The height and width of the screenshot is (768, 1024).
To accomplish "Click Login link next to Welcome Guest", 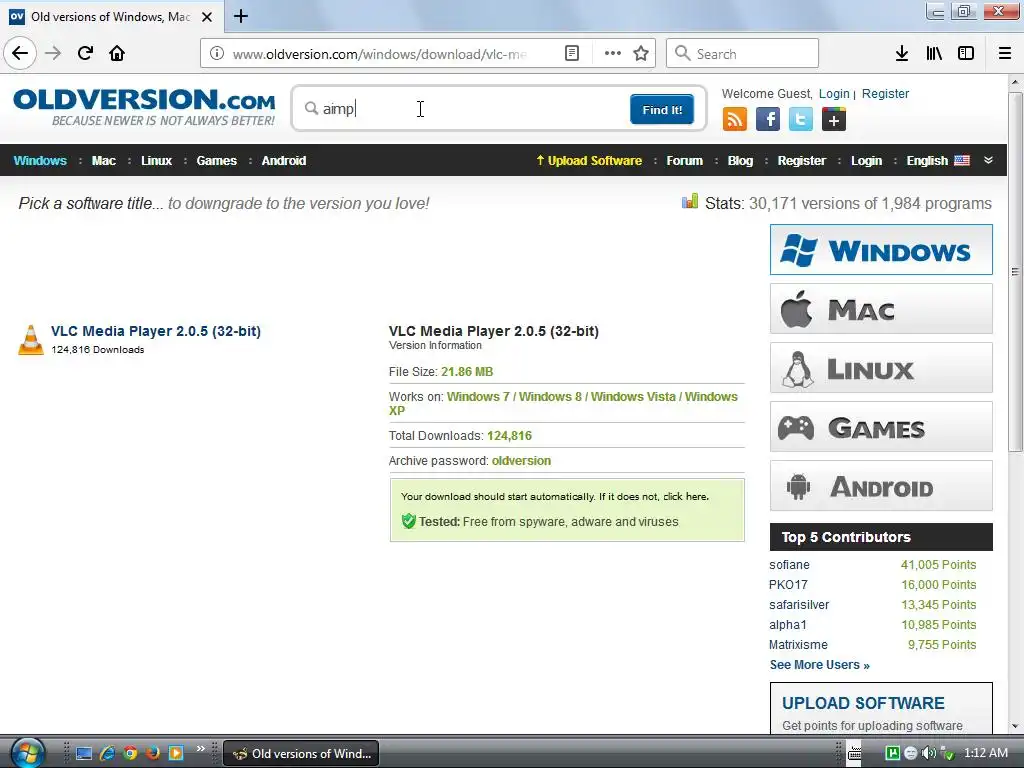I will 834,93.
